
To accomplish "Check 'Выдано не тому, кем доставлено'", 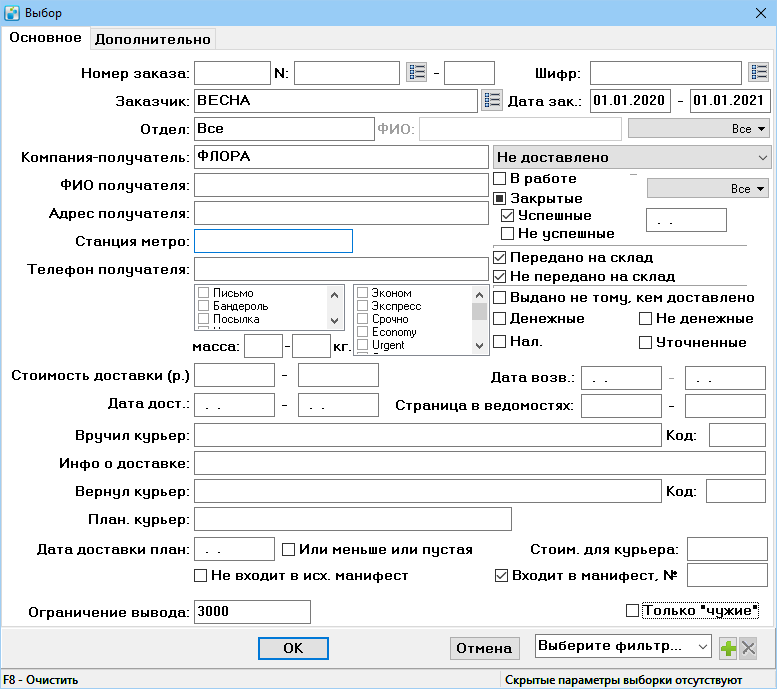I will (x=500, y=298).
